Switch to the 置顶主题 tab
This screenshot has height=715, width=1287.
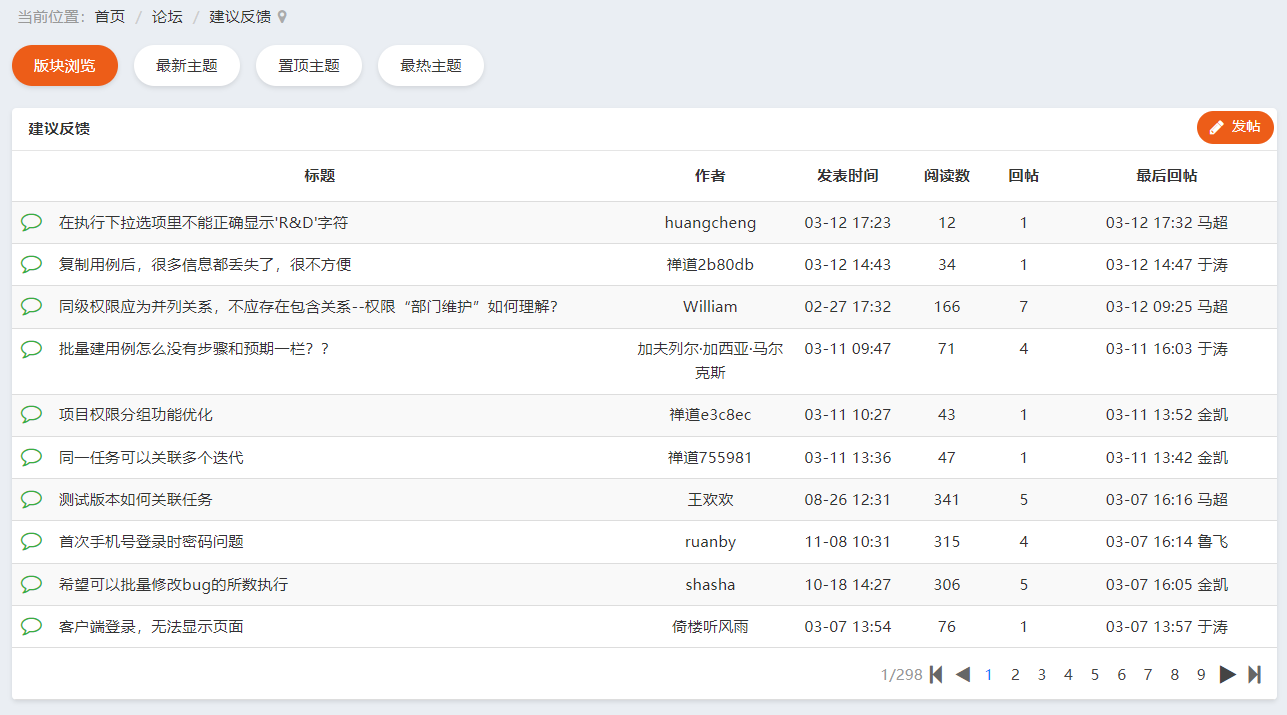click(x=309, y=66)
